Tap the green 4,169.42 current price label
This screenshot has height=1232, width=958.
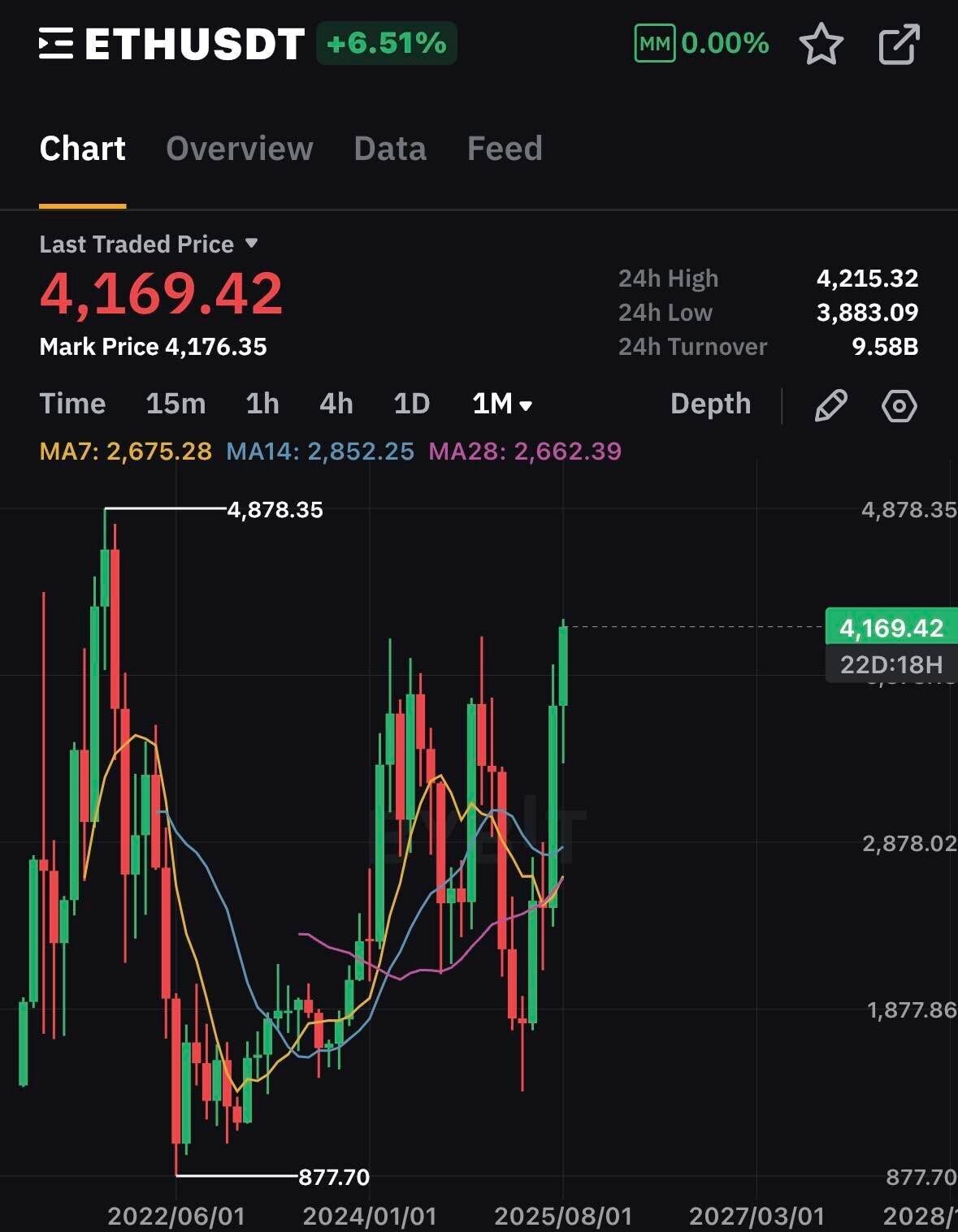[x=891, y=628]
